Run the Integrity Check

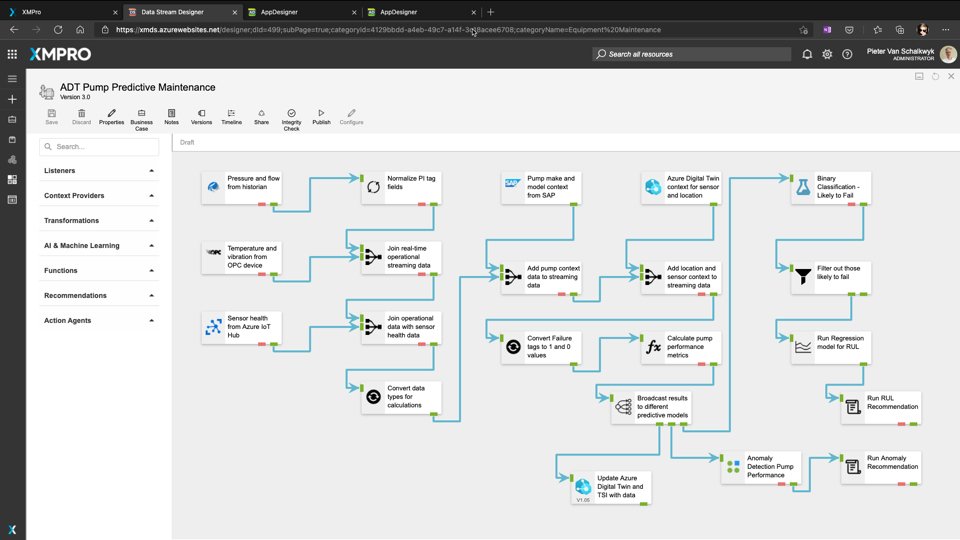(x=291, y=117)
